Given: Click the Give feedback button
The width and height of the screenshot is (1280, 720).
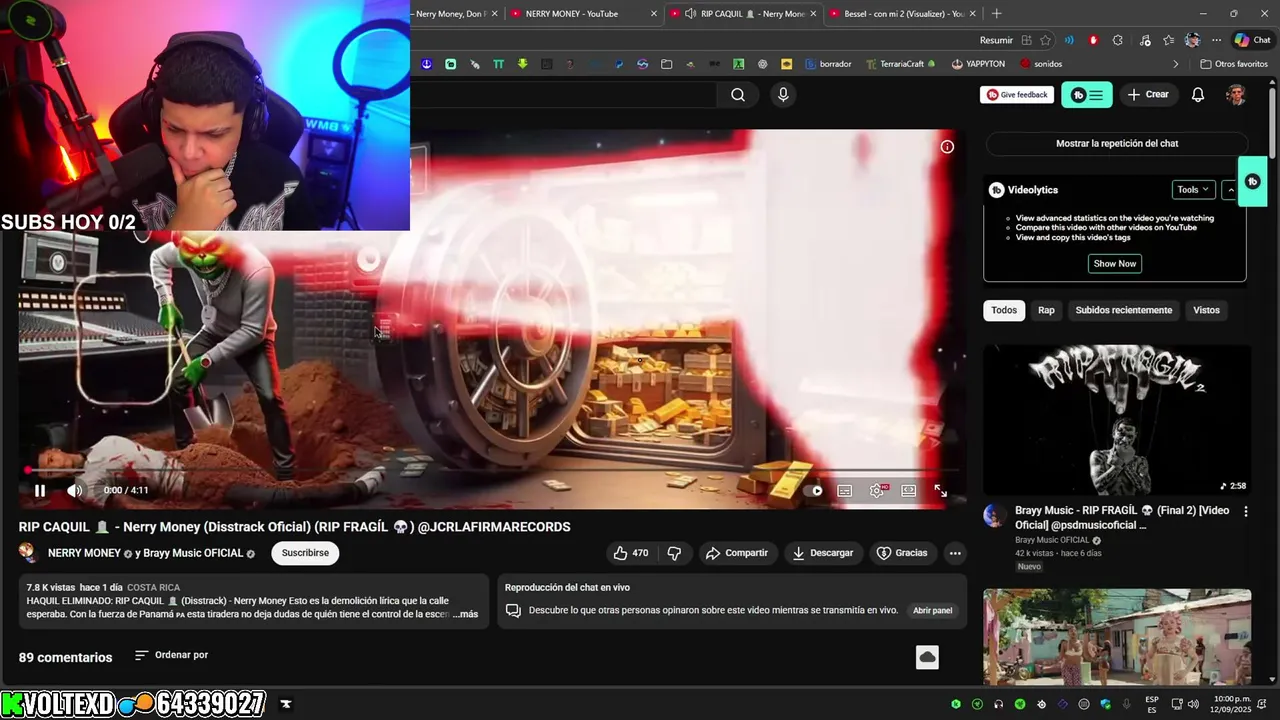Looking at the screenshot, I should point(1017,95).
